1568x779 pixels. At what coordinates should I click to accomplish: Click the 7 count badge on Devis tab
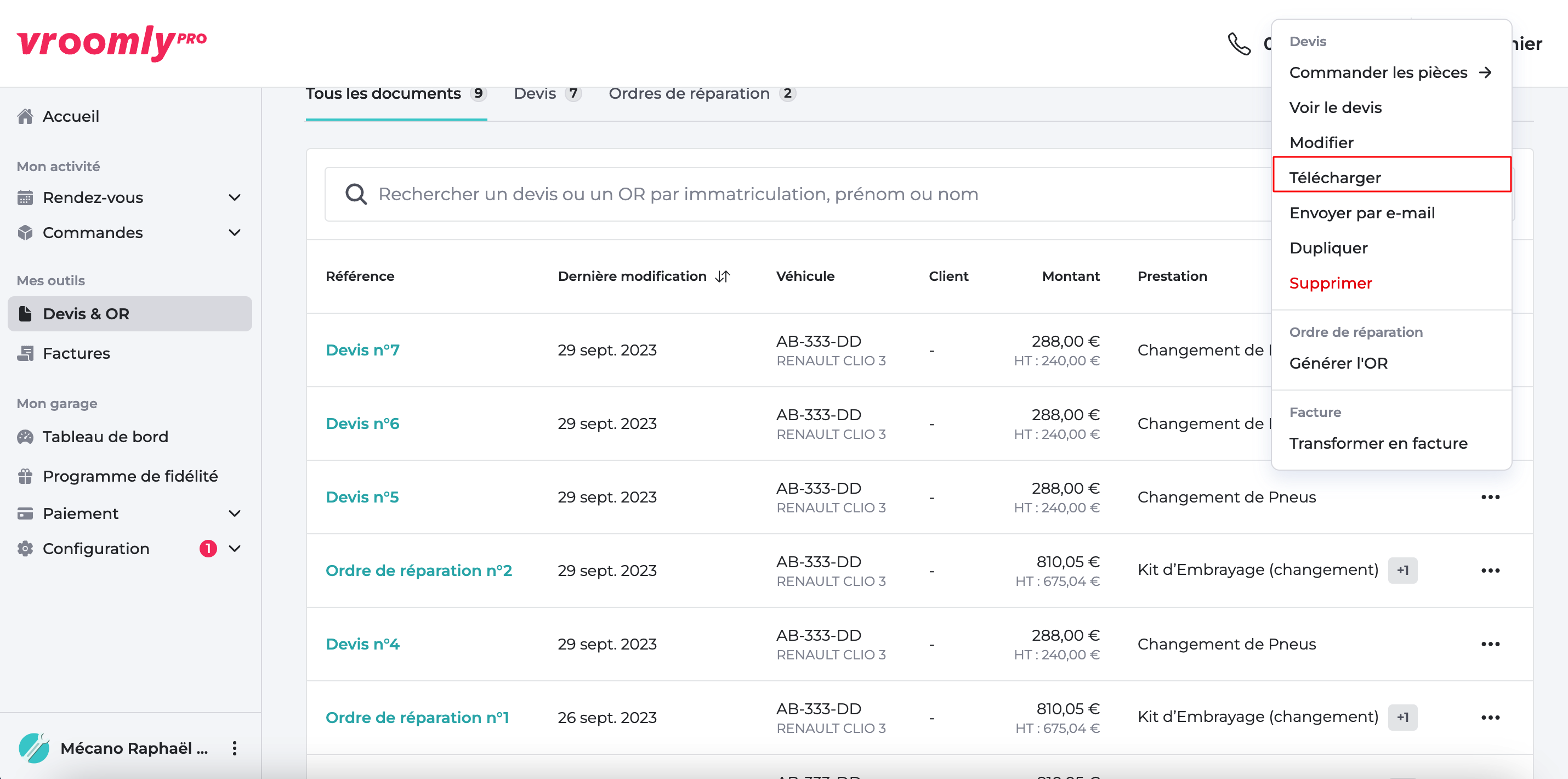[x=573, y=93]
